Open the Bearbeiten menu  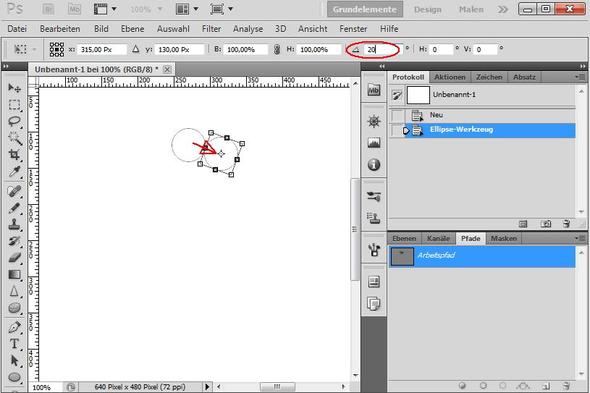tap(60, 29)
